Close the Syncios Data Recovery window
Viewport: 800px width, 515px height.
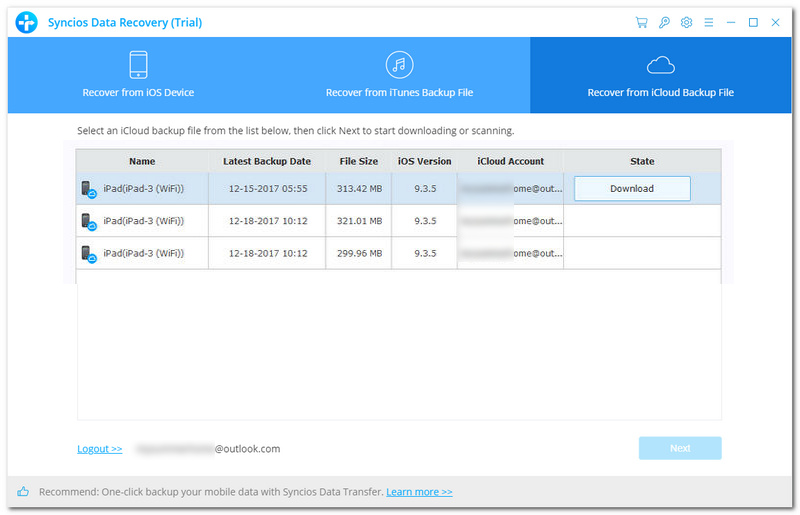(x=776, y=22)
